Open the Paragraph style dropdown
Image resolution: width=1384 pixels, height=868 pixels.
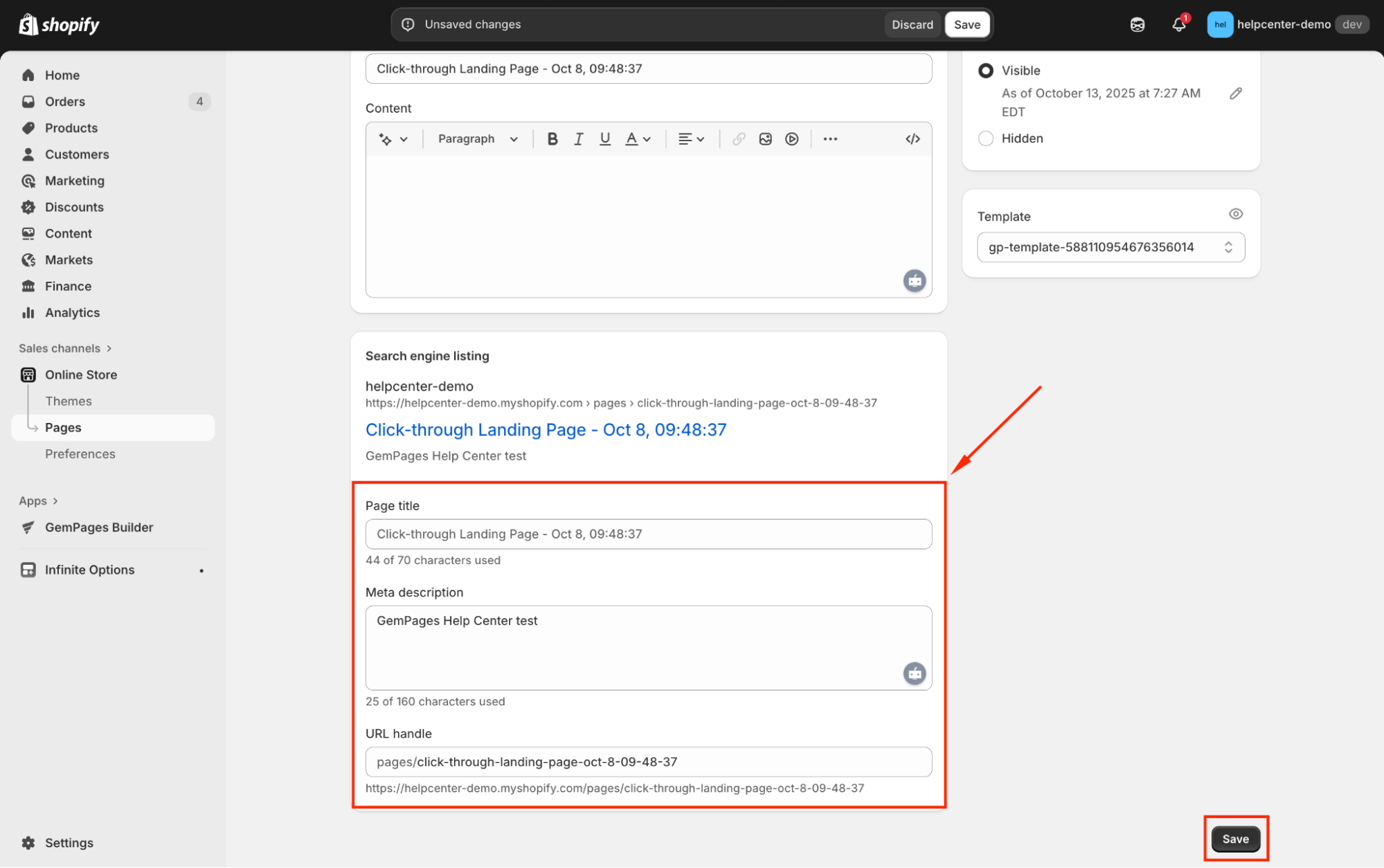[x=478, y=139]
